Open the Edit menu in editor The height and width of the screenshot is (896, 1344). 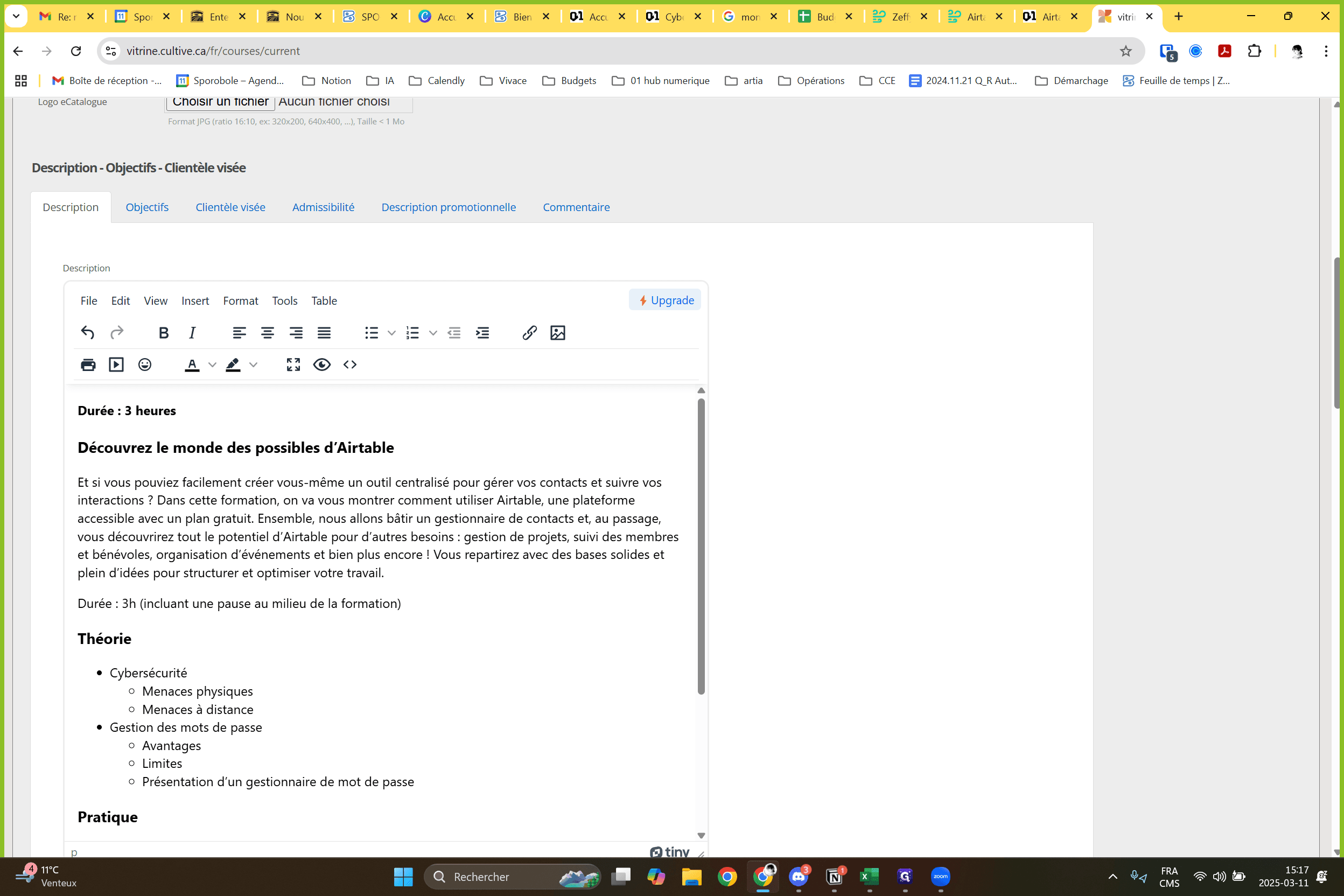121,300
